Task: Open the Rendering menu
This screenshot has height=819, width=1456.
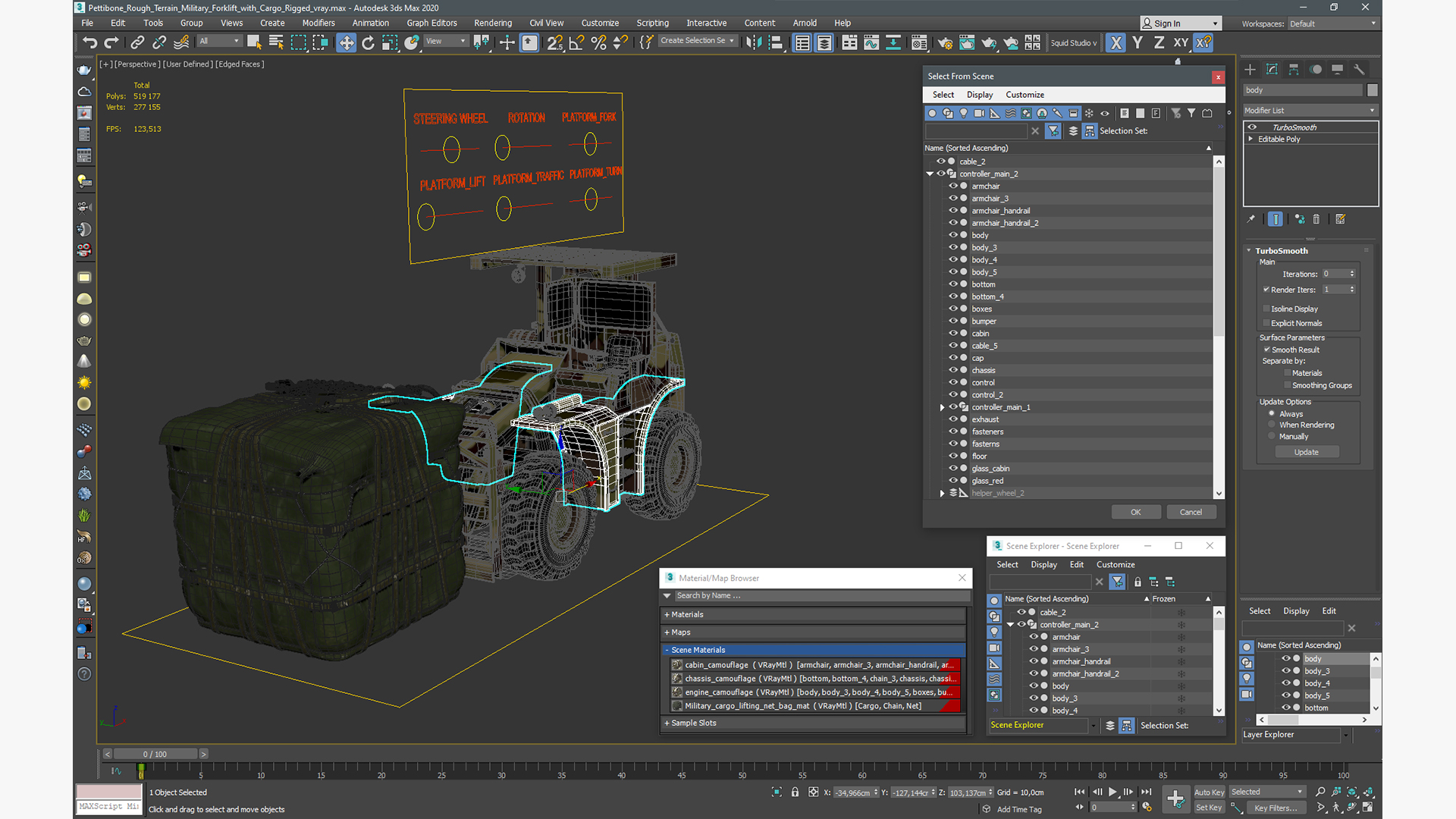Action: coord(493,23)
